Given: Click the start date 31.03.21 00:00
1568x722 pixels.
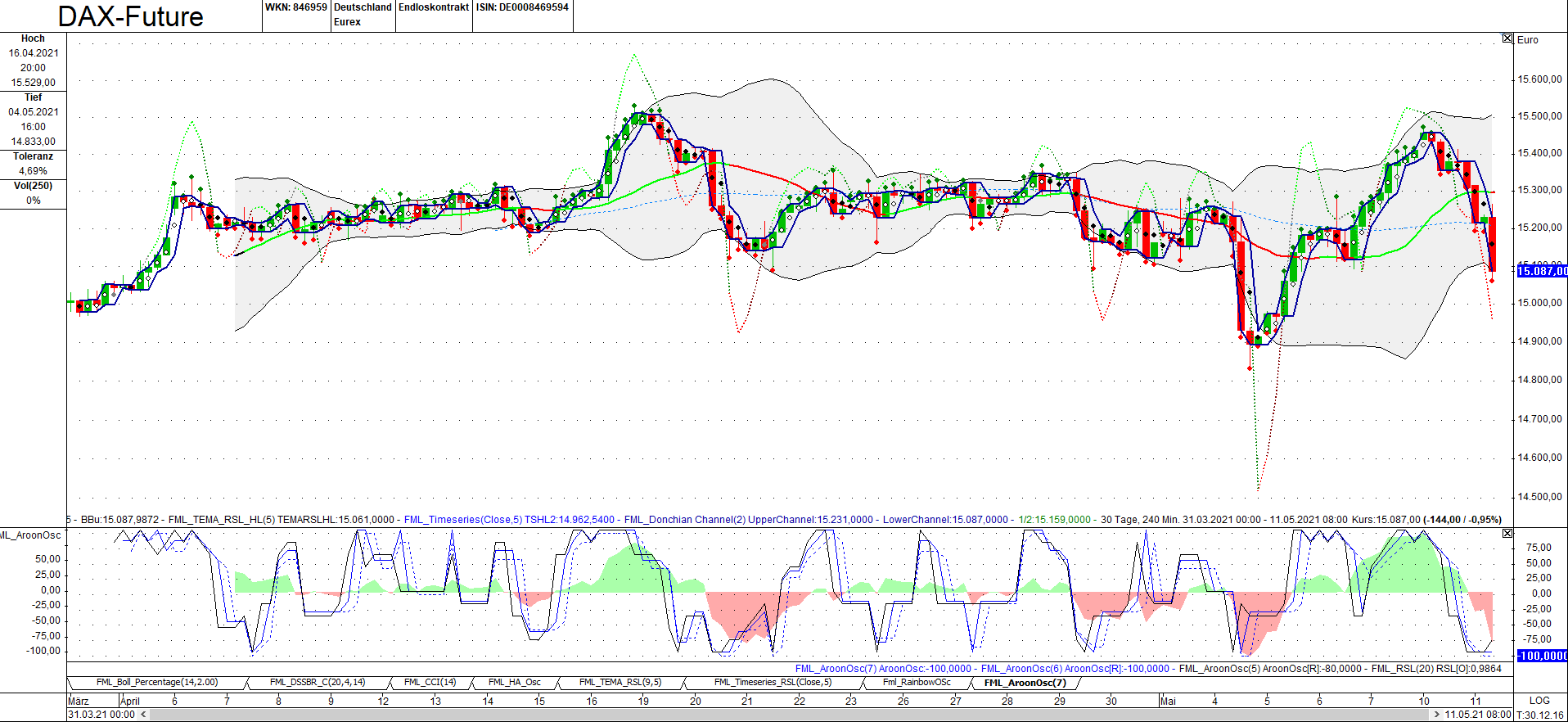Looking at the screenshot, I should [101, 715].
